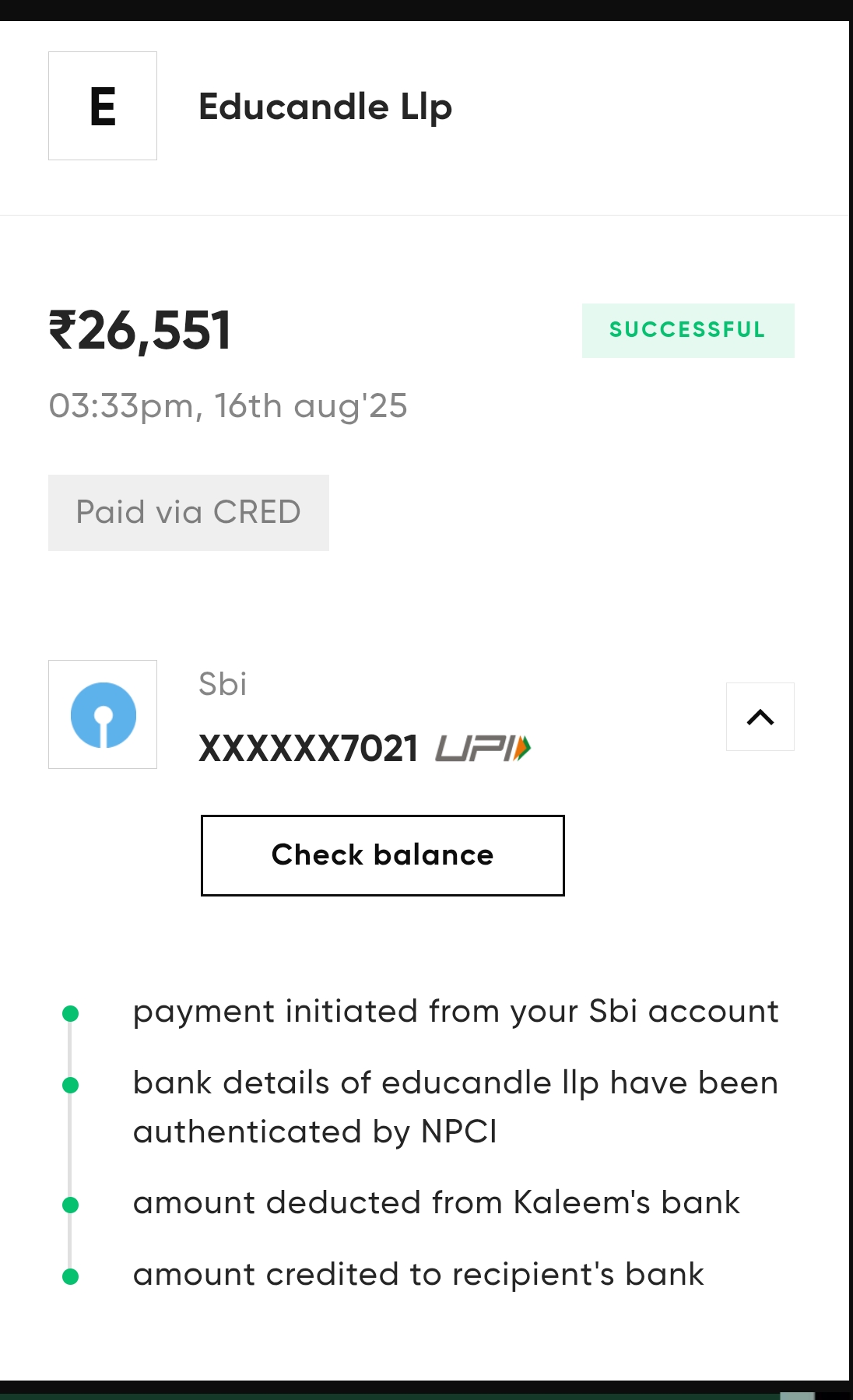Tap the 'amount credited to recipient's bank' step
853x1400 pixels.
[418, 1275]
